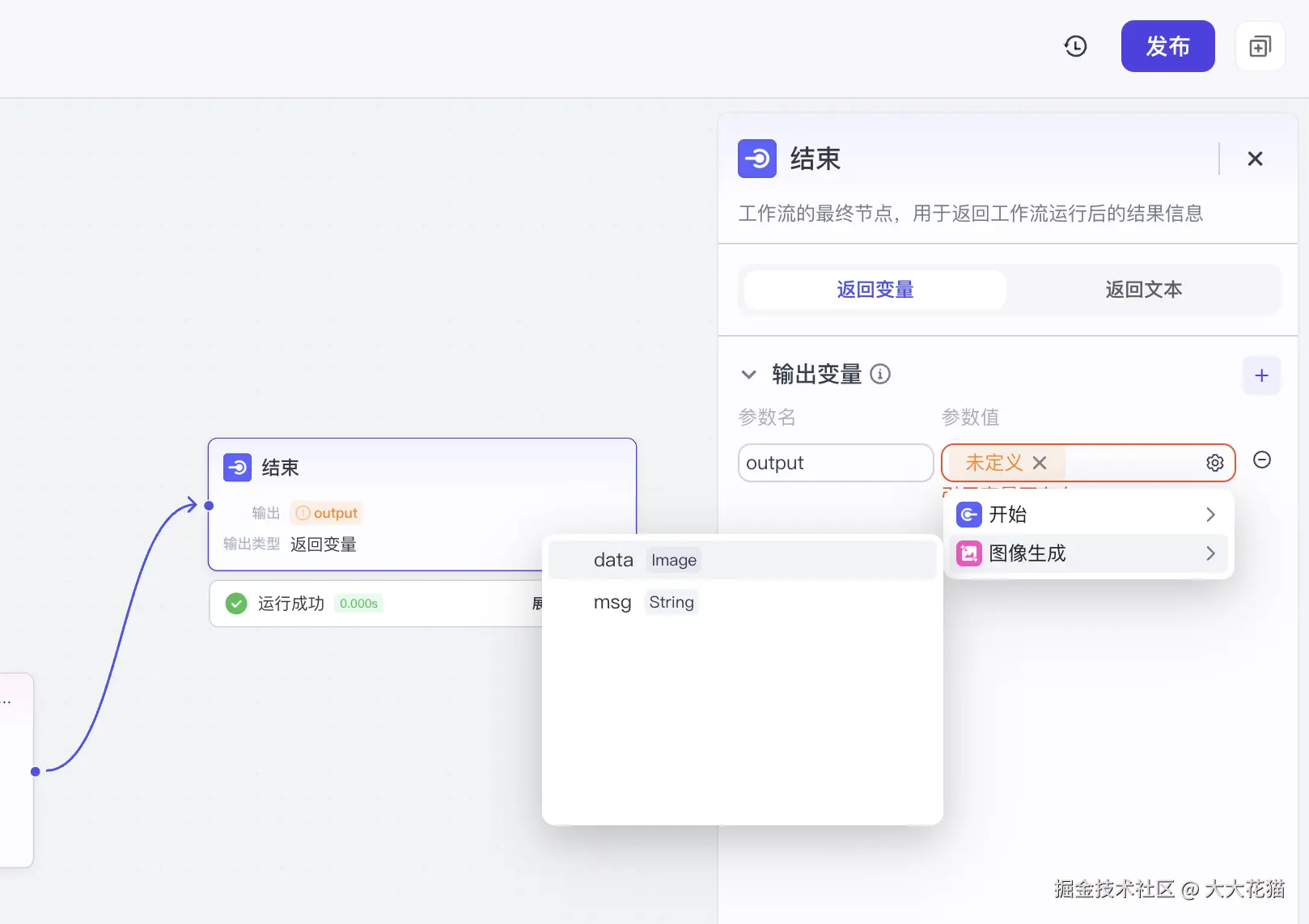1309x924 pixels.
Task: Expand the 图像生成 submenu arrow
Action: [1210, 553]
